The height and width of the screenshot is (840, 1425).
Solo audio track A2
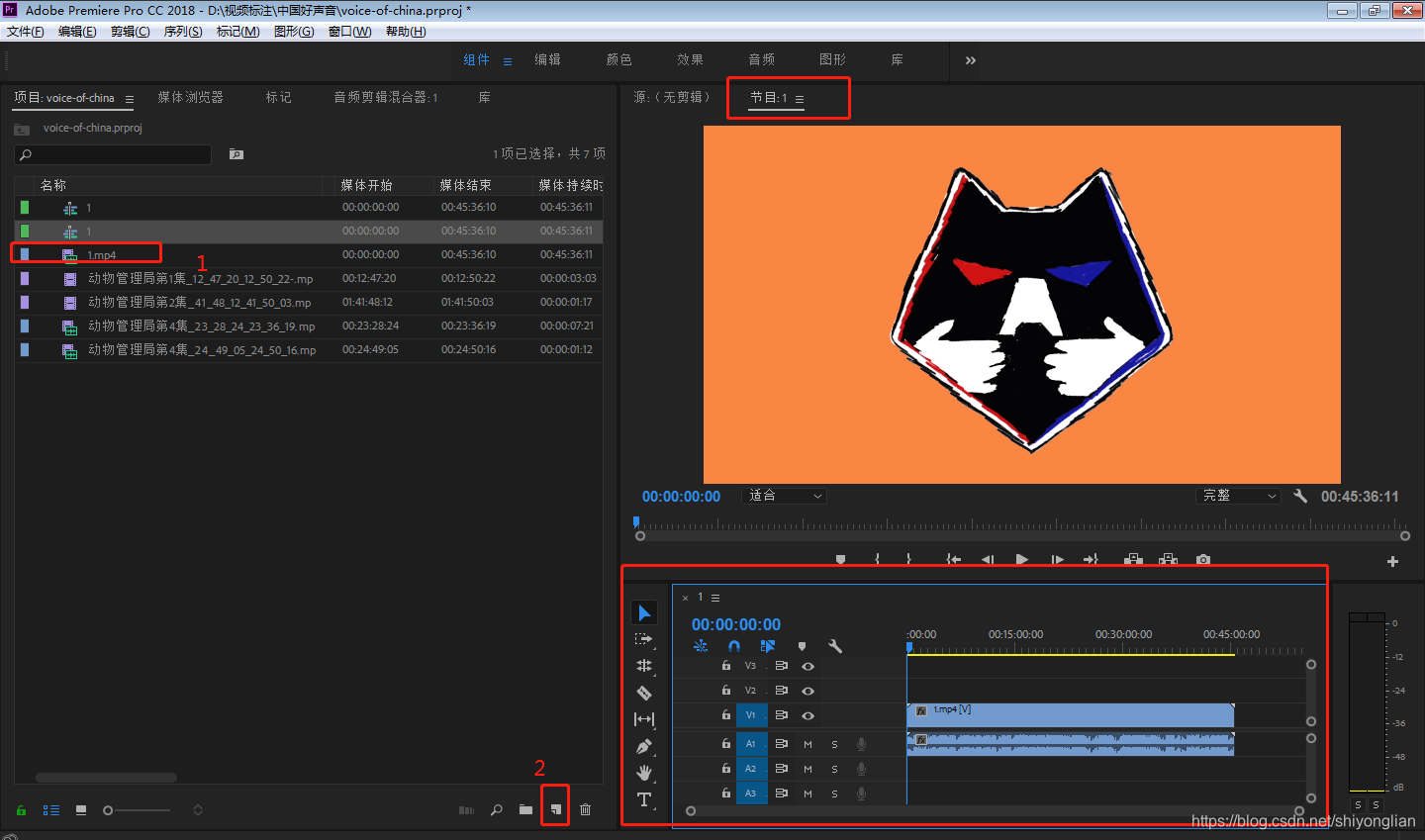[834, 769]
